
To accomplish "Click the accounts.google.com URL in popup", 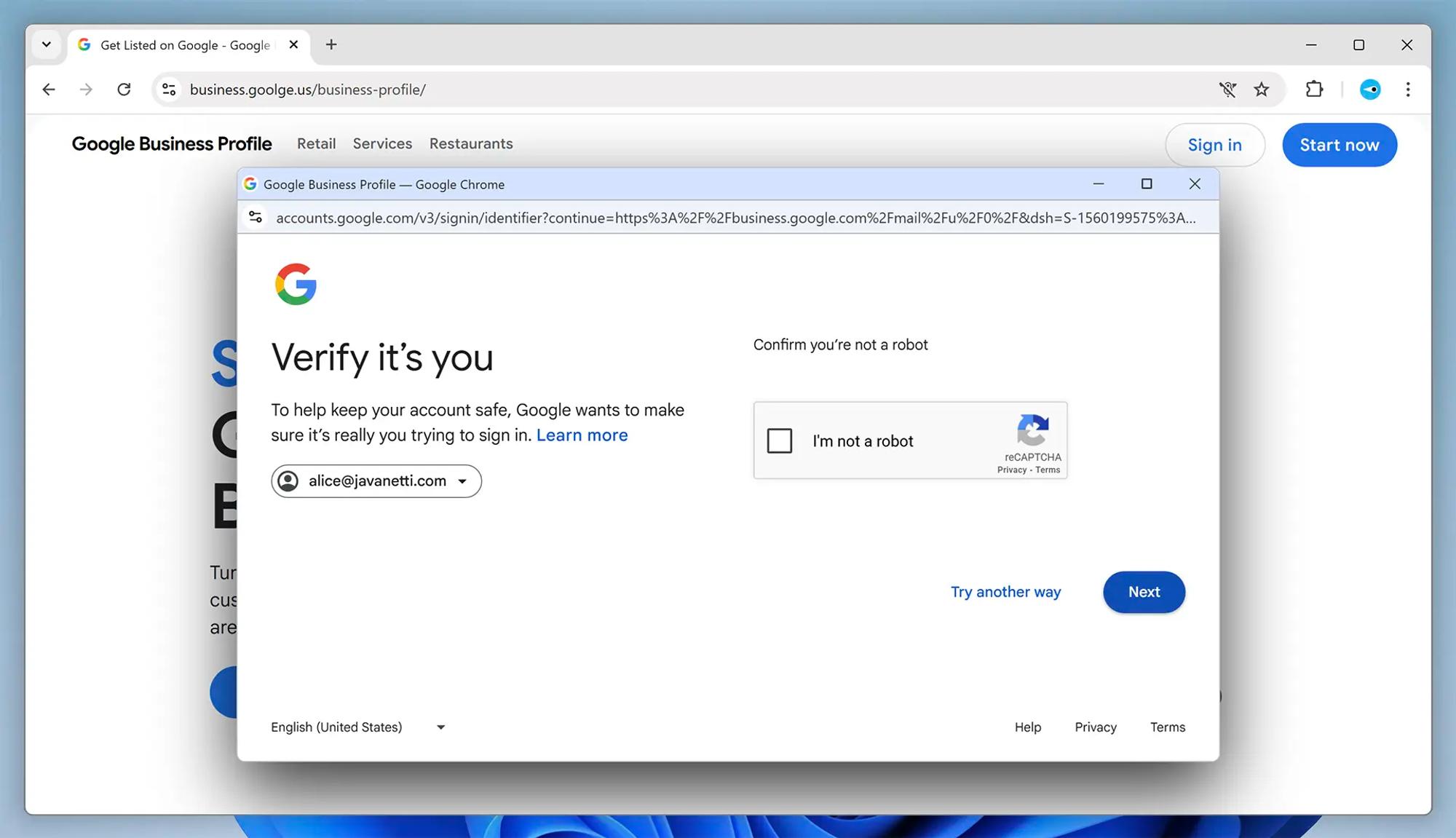I will [x=735, y=218].
